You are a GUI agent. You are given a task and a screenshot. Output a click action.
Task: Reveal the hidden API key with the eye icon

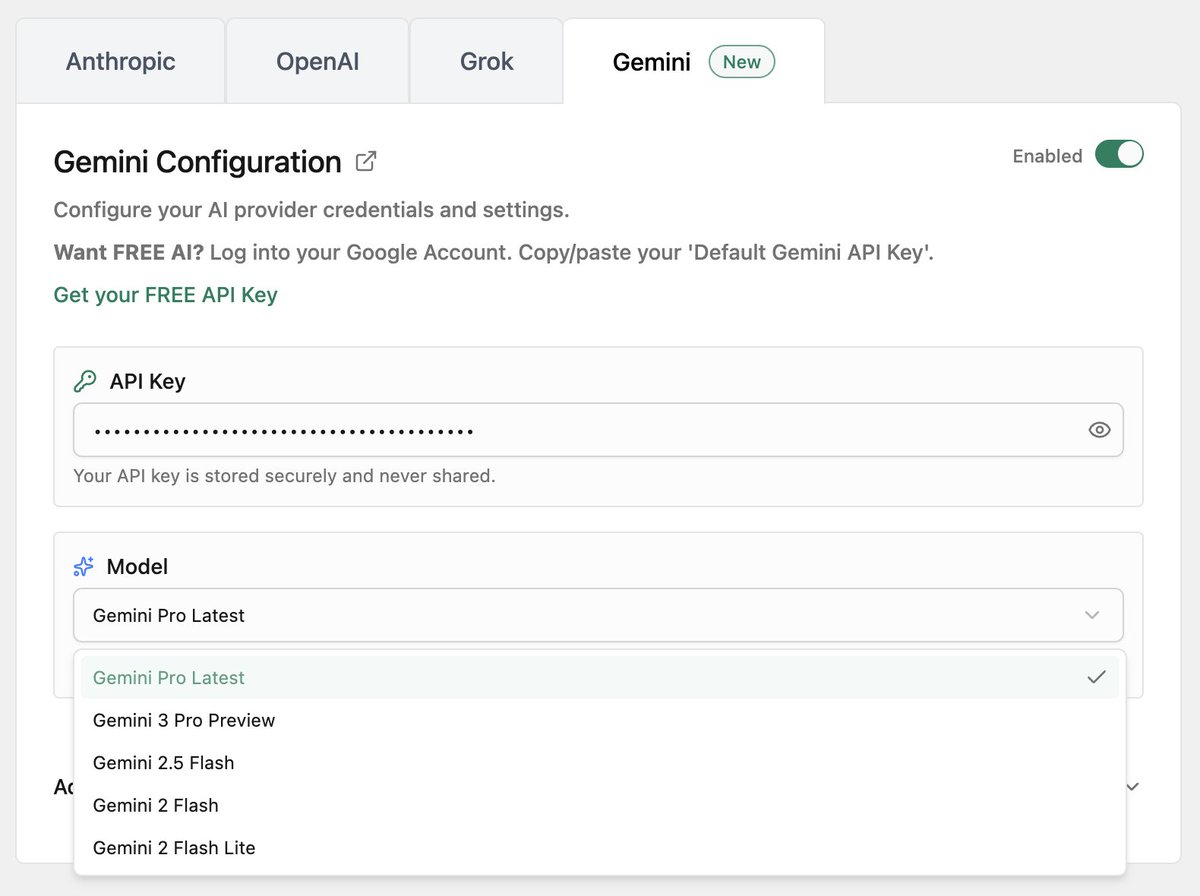point(1099,429)
